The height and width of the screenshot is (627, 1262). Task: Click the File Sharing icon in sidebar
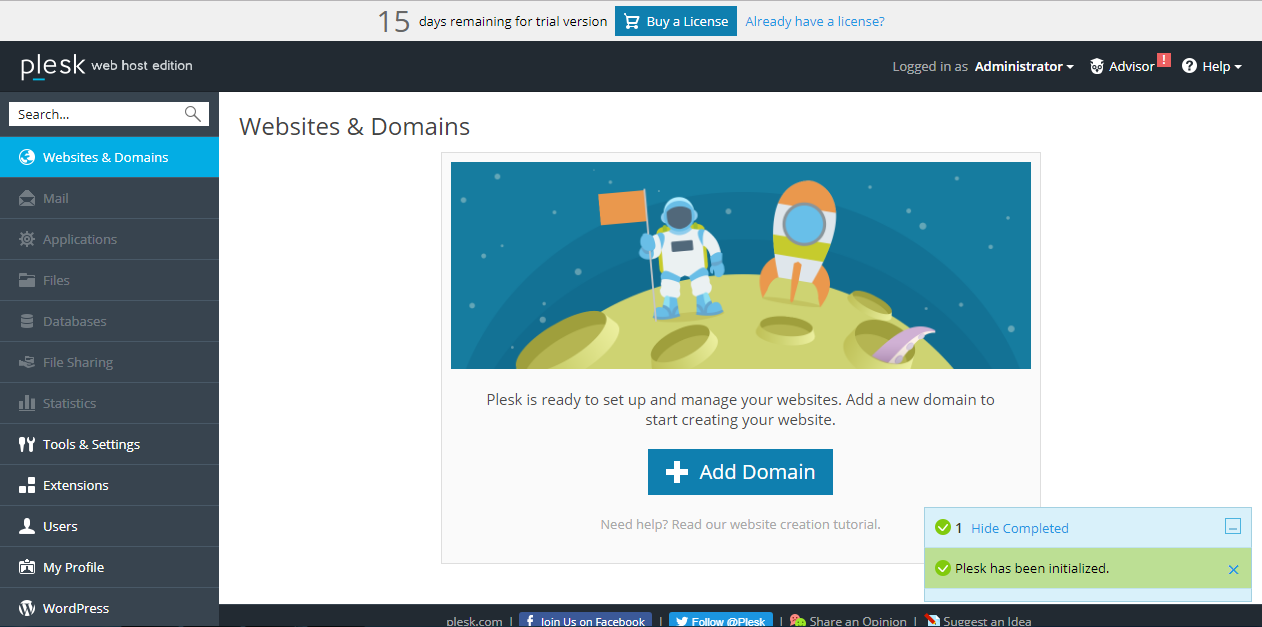tap(27, 362)
